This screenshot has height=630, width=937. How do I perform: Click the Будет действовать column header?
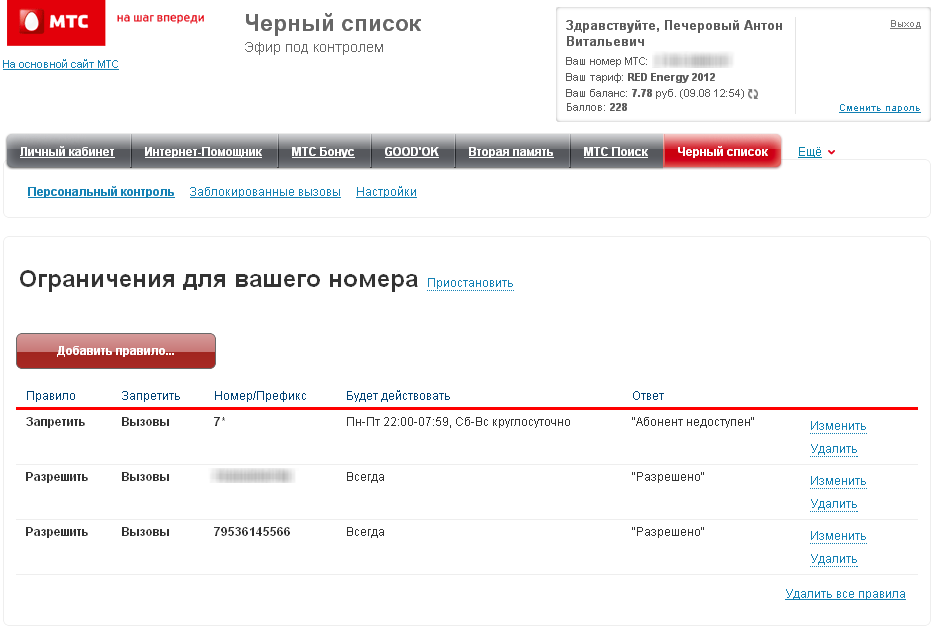[x=398, y=396]
